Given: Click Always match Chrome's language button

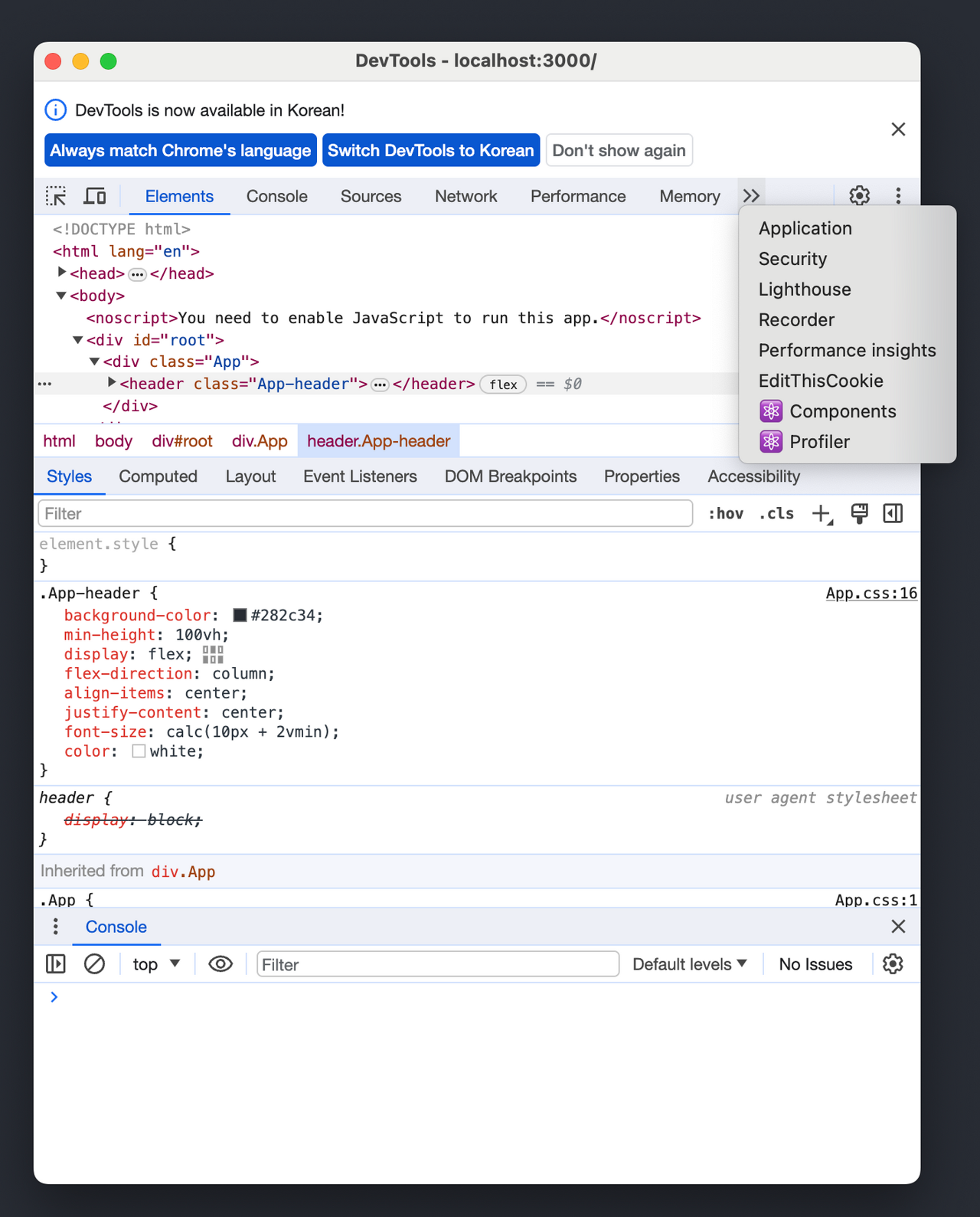Looking at the screenshot, I should coord(181,150).
